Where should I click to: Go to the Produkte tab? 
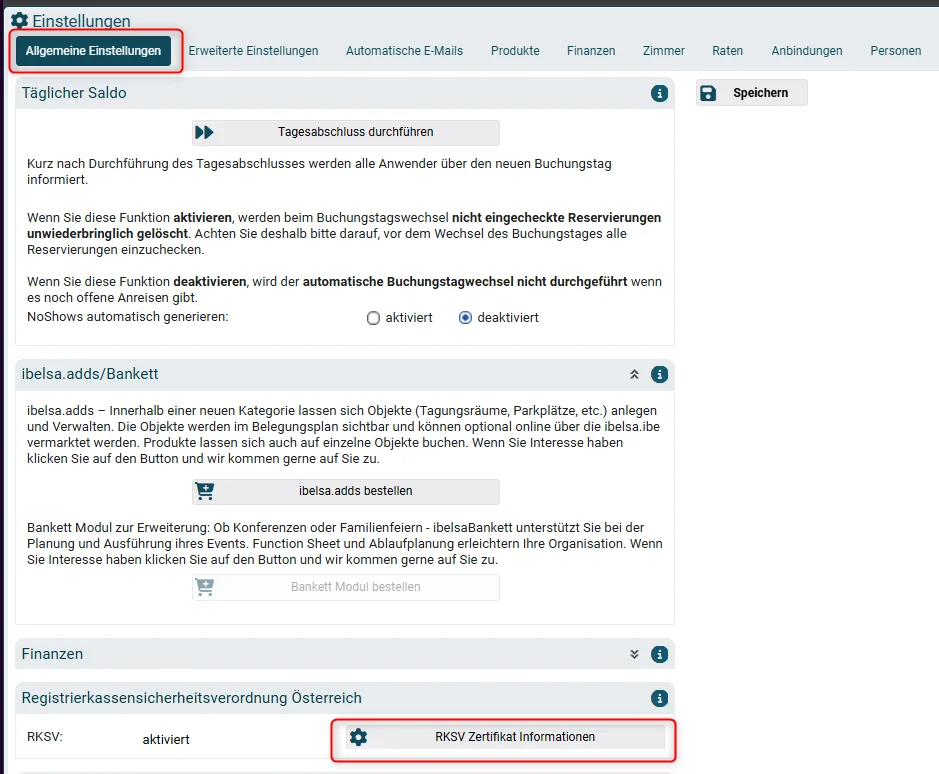point(515,51)
